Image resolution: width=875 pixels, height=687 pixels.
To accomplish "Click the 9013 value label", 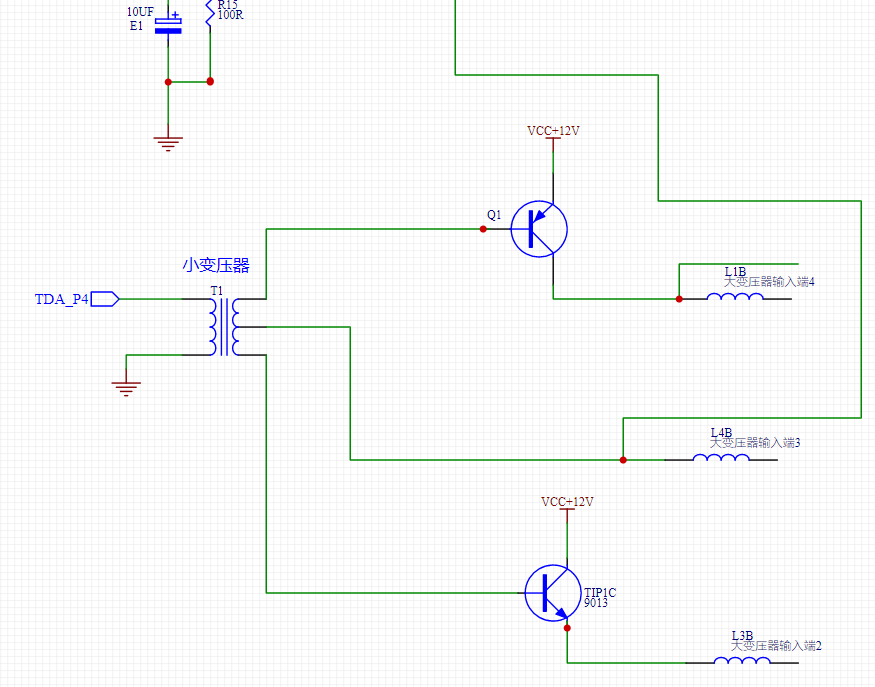I will tap(596, 603).
